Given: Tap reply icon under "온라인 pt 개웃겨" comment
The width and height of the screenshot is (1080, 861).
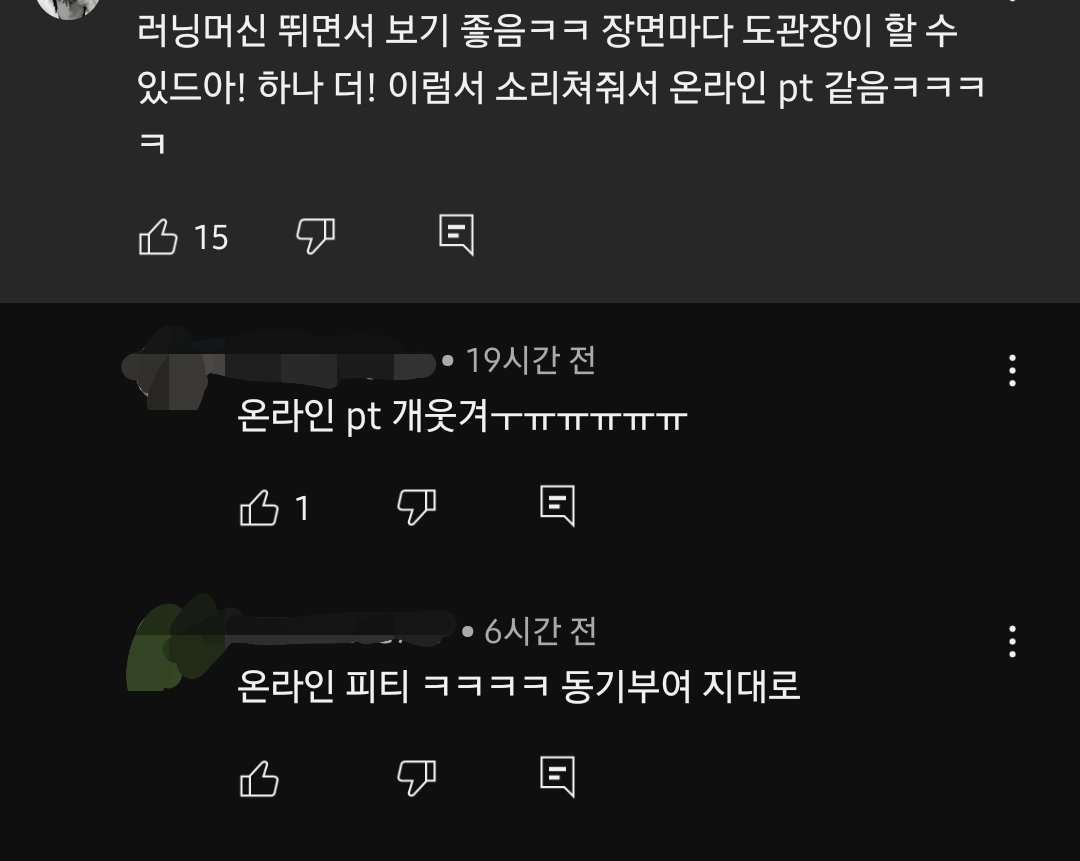Looking at the screenshot, I should pyautogui.click(x=557, y=506).
